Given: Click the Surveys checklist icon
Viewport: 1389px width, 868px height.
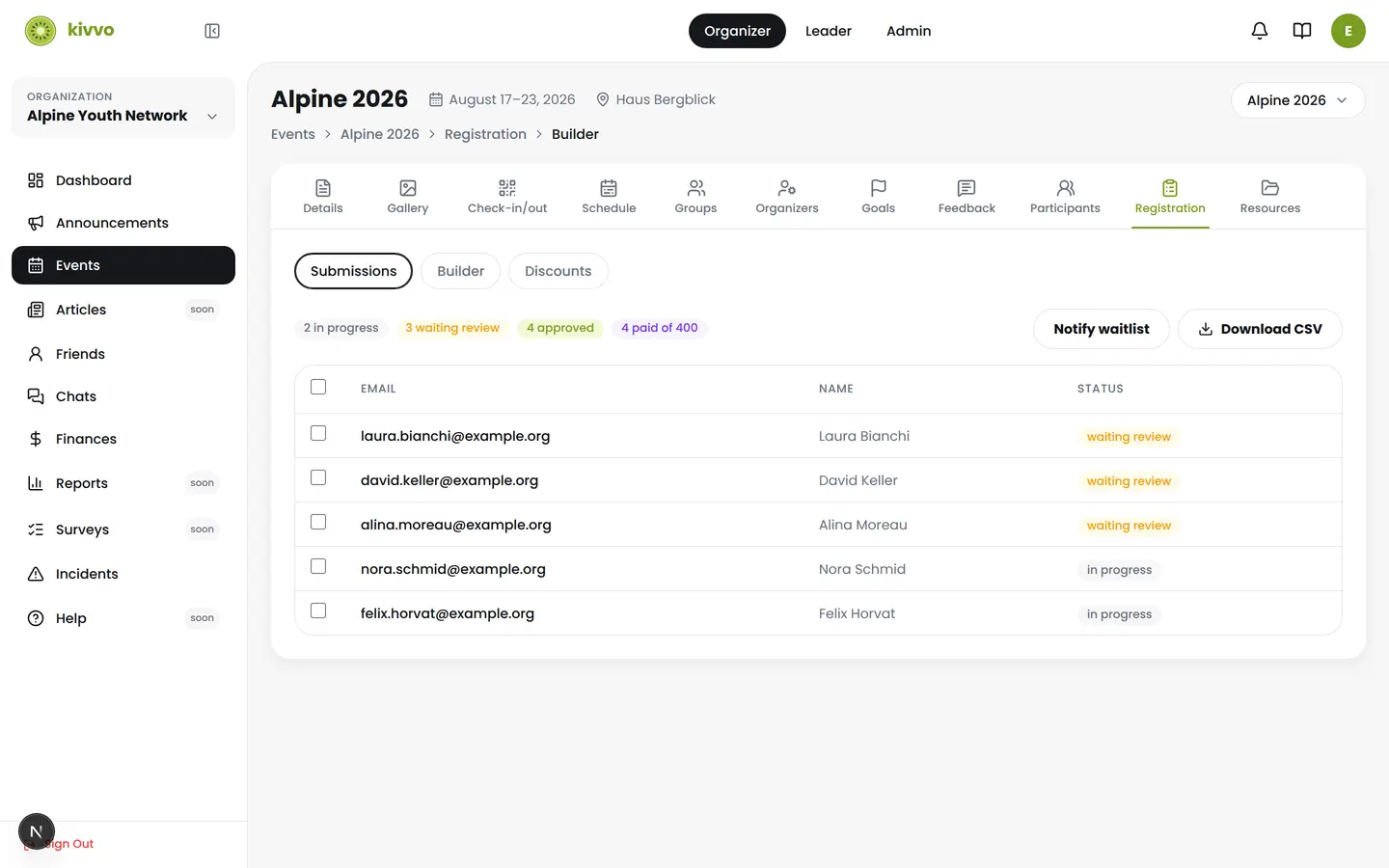Looking at the screenshot, I should 36,529.
